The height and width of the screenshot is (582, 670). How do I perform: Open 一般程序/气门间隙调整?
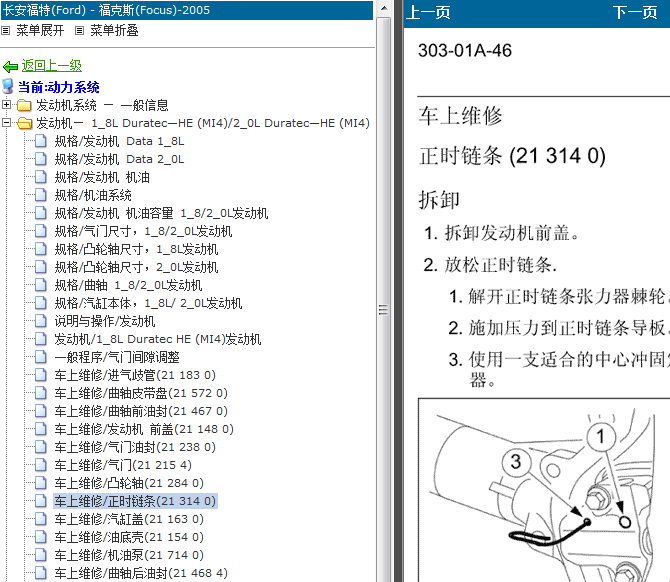(x=117, y=357)
